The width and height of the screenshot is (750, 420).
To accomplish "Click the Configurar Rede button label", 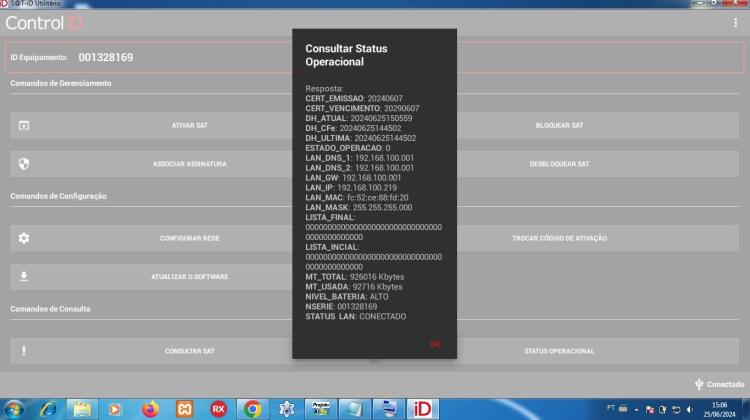I will (x=189, y=238).
